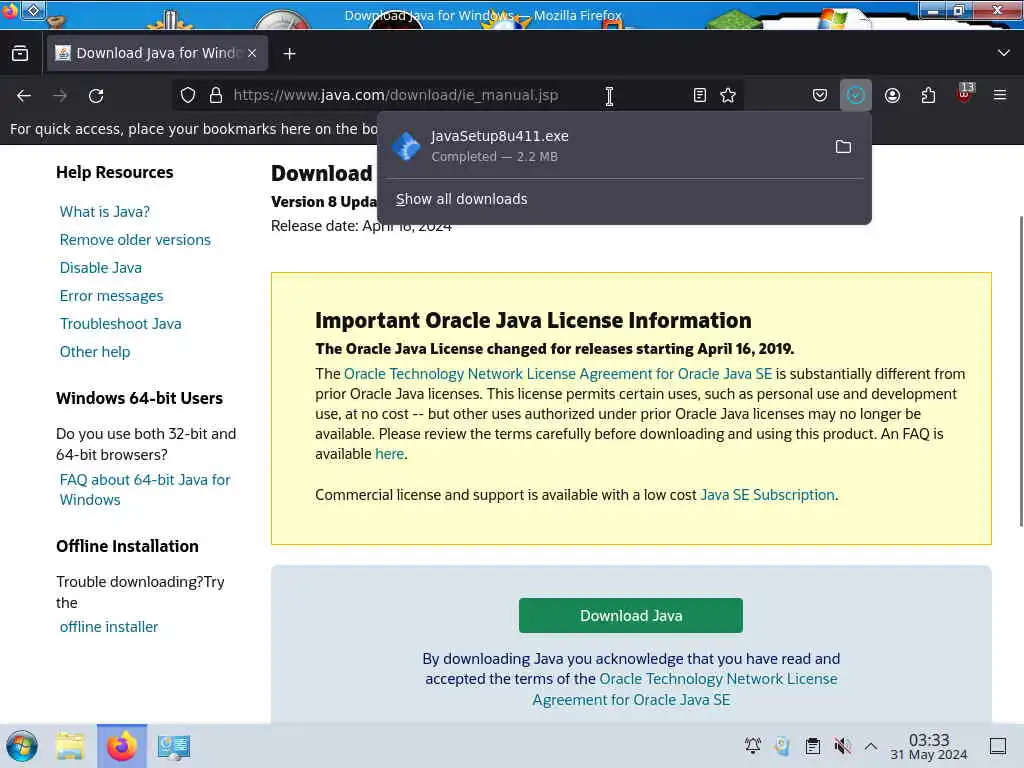Select the Download Java for Windows tab
Image resolution: width=1024 pixels, height=768 pixels.
pos(157,53)
